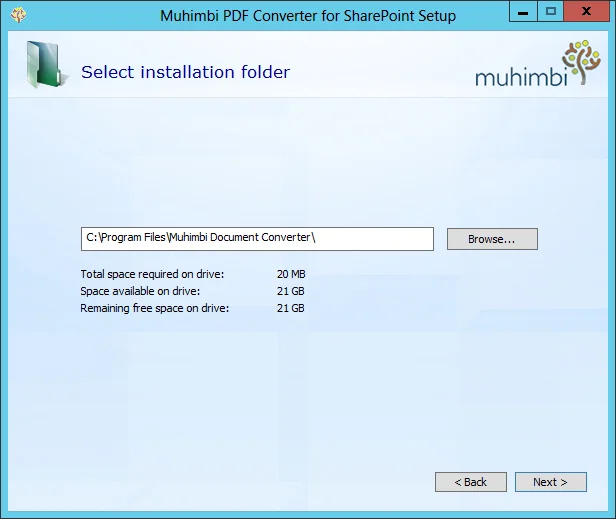Click the window title text in the title bar
The height and width of the screenshot is (519, 616).
[x=308, y=16]
